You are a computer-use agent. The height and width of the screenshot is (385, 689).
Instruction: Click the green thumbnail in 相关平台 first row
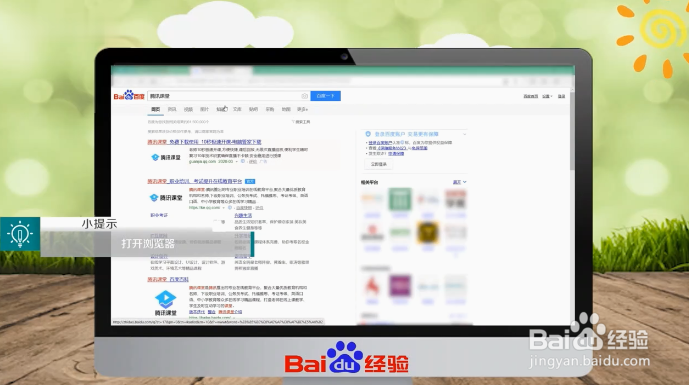400,199
